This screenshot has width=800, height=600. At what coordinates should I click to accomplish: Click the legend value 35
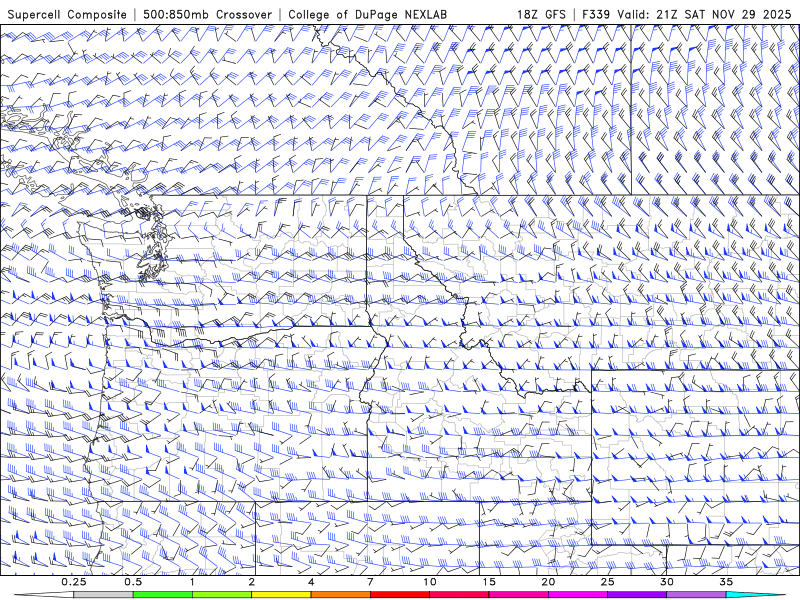(726, 582)
